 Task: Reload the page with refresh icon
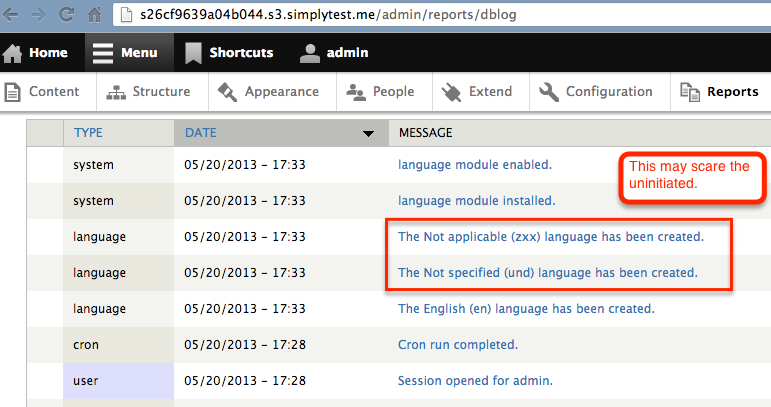click(x=66, y=15)
